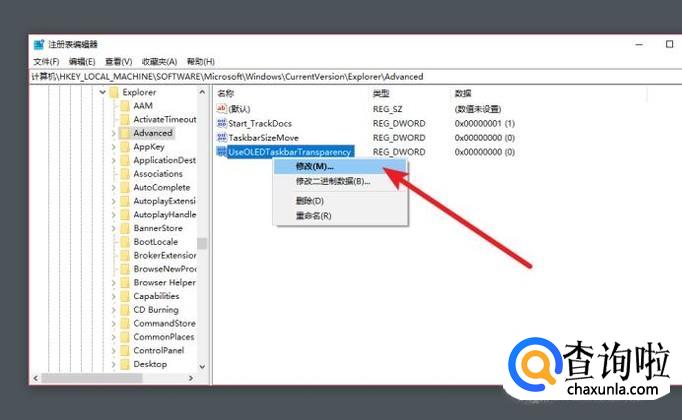Click the registry path address bar
682x420 pixels.
356,77
